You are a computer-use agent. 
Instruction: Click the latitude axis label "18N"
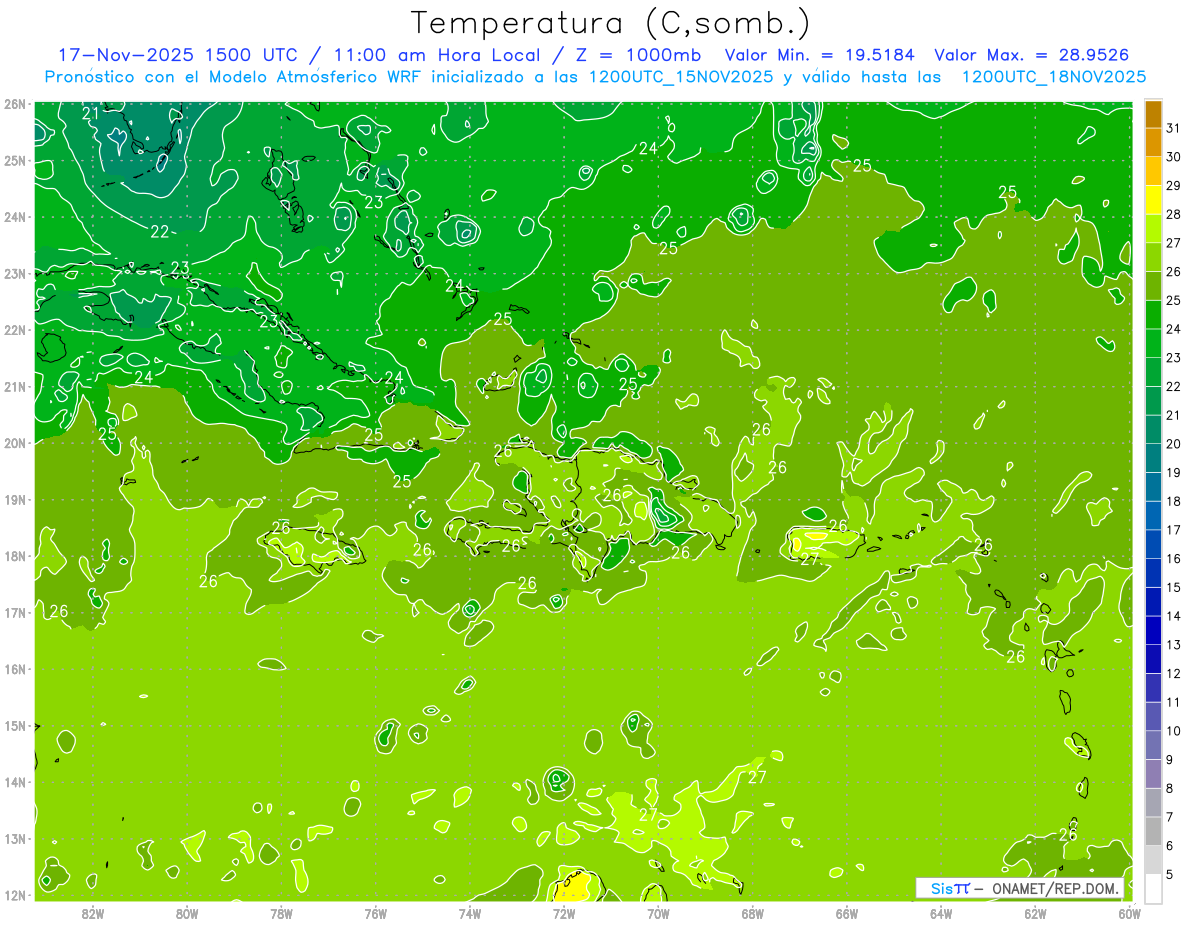pyautogui.click(x=15, y=556)
